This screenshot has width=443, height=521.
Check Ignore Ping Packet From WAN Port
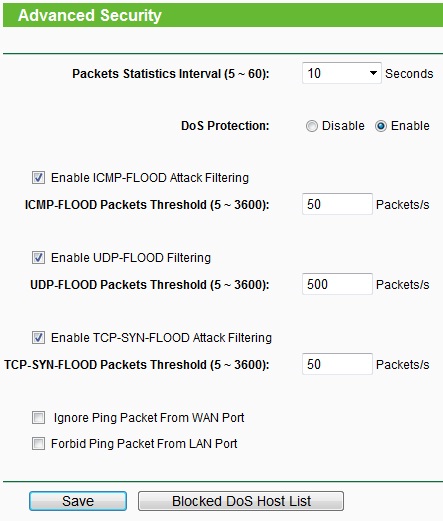(38, 417)
